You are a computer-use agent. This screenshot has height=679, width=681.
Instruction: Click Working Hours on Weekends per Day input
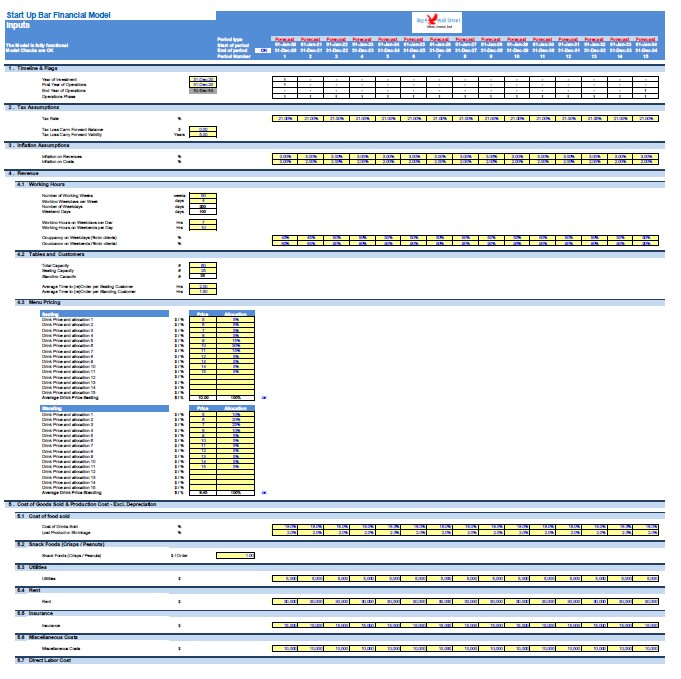(x=205, y=230)
